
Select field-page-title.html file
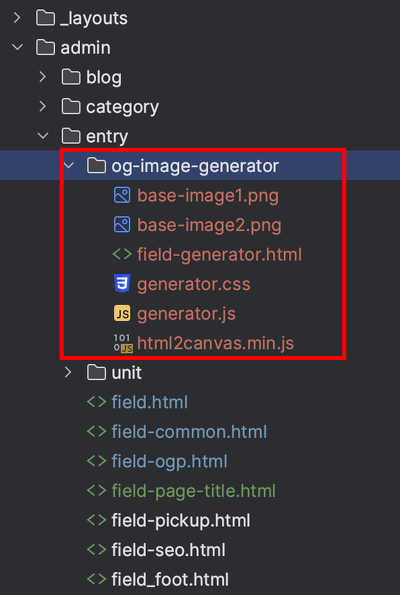click(193, 491)
